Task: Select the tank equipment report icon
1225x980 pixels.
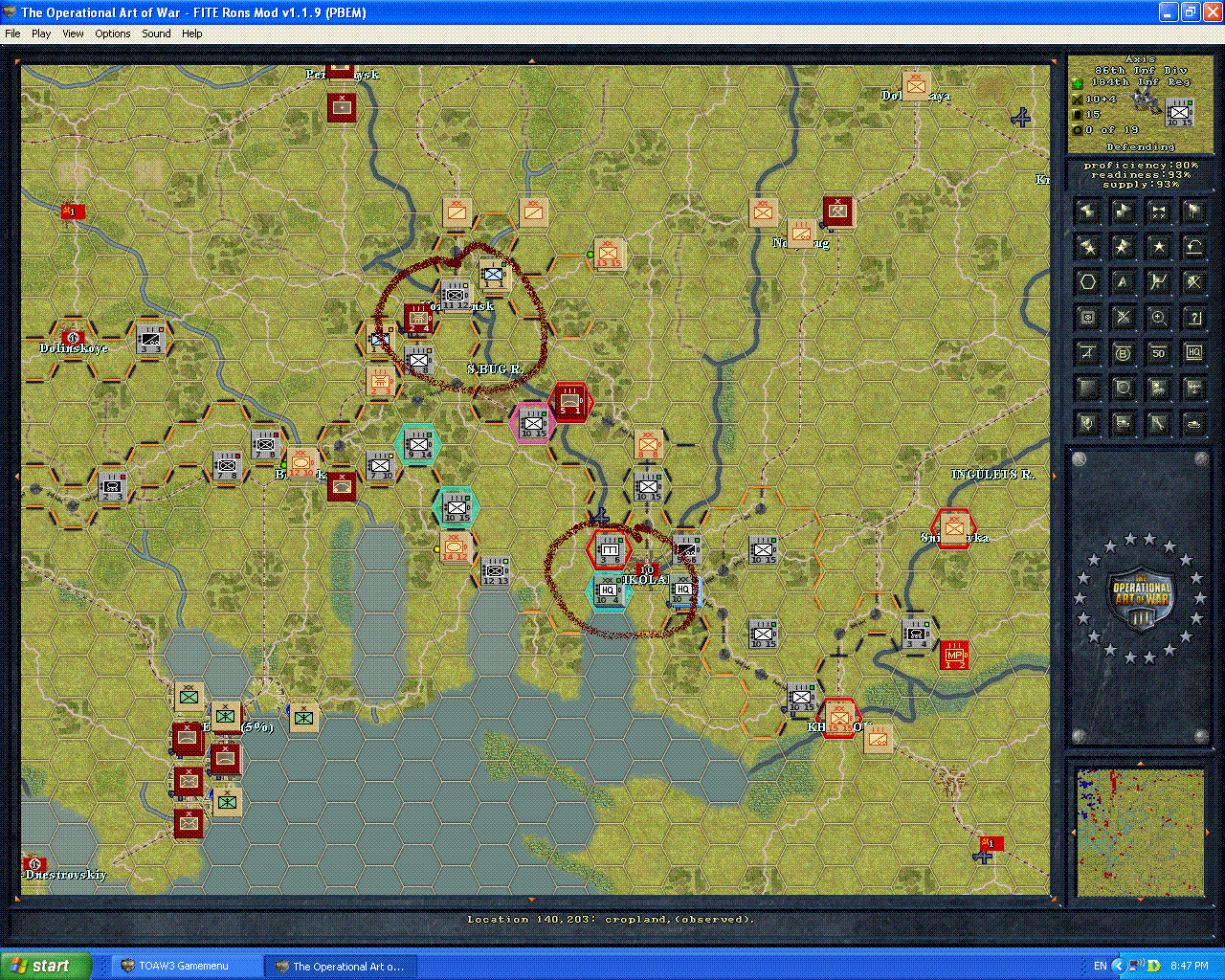Action: pyautogui.click(x=1193, y=424)
